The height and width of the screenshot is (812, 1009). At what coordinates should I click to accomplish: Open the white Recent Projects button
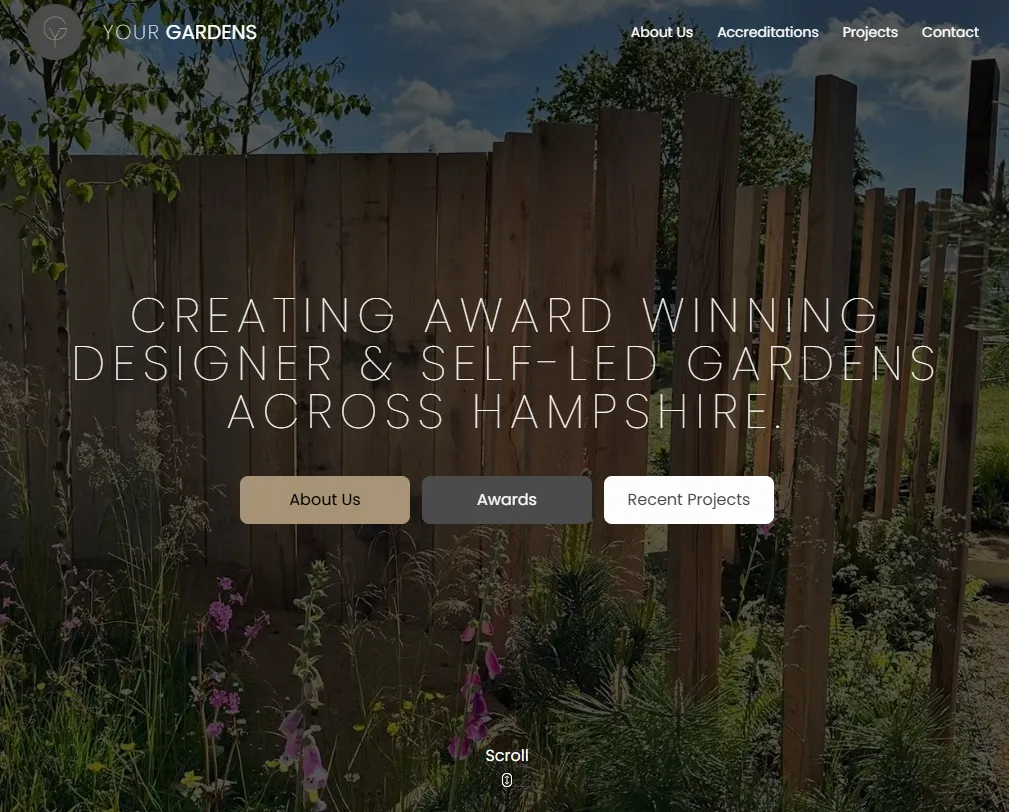689,500
